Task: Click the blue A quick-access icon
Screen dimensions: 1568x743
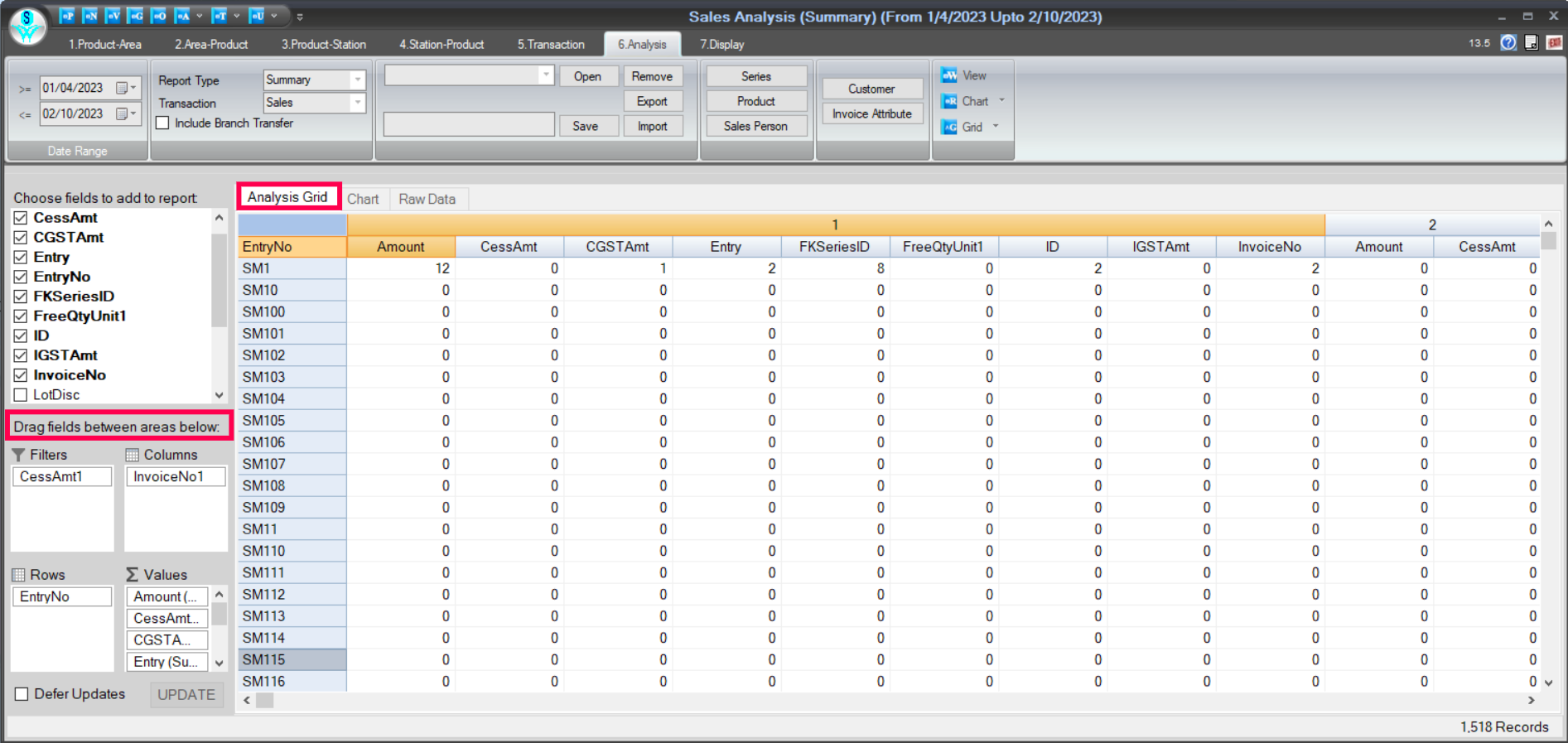Action: pyautogui.click(x=182, y=16)
